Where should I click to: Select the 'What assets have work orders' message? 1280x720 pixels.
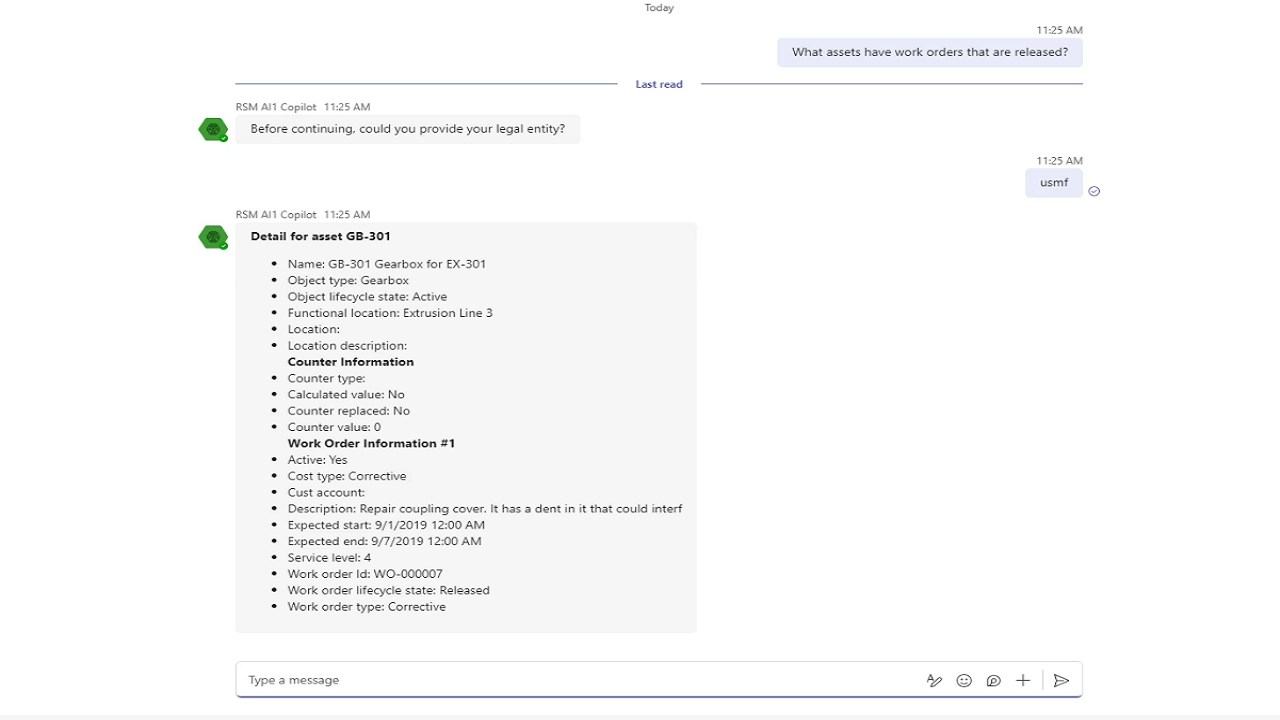pos(929,52)
